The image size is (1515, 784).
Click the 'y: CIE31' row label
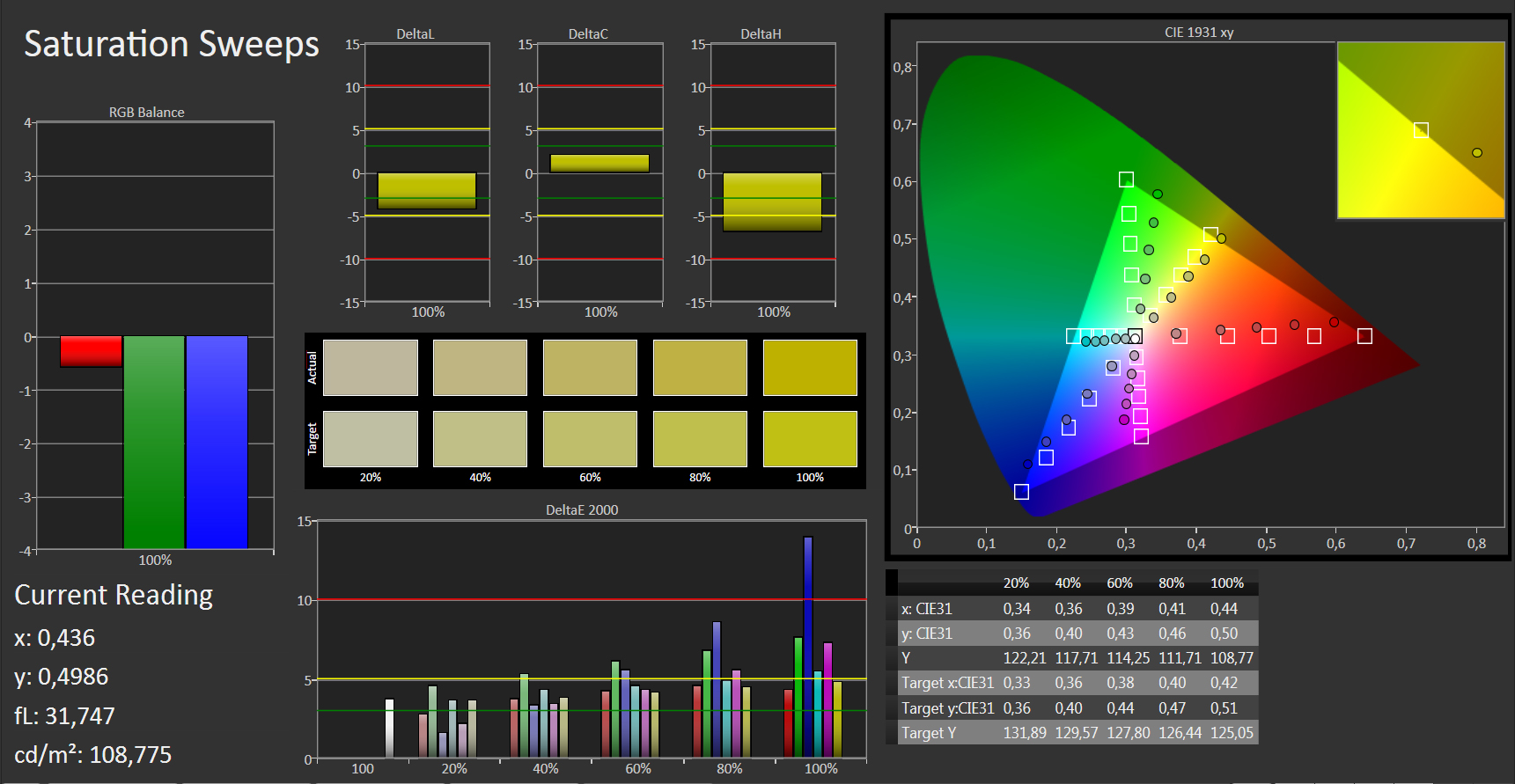click(x=926, y=634)
